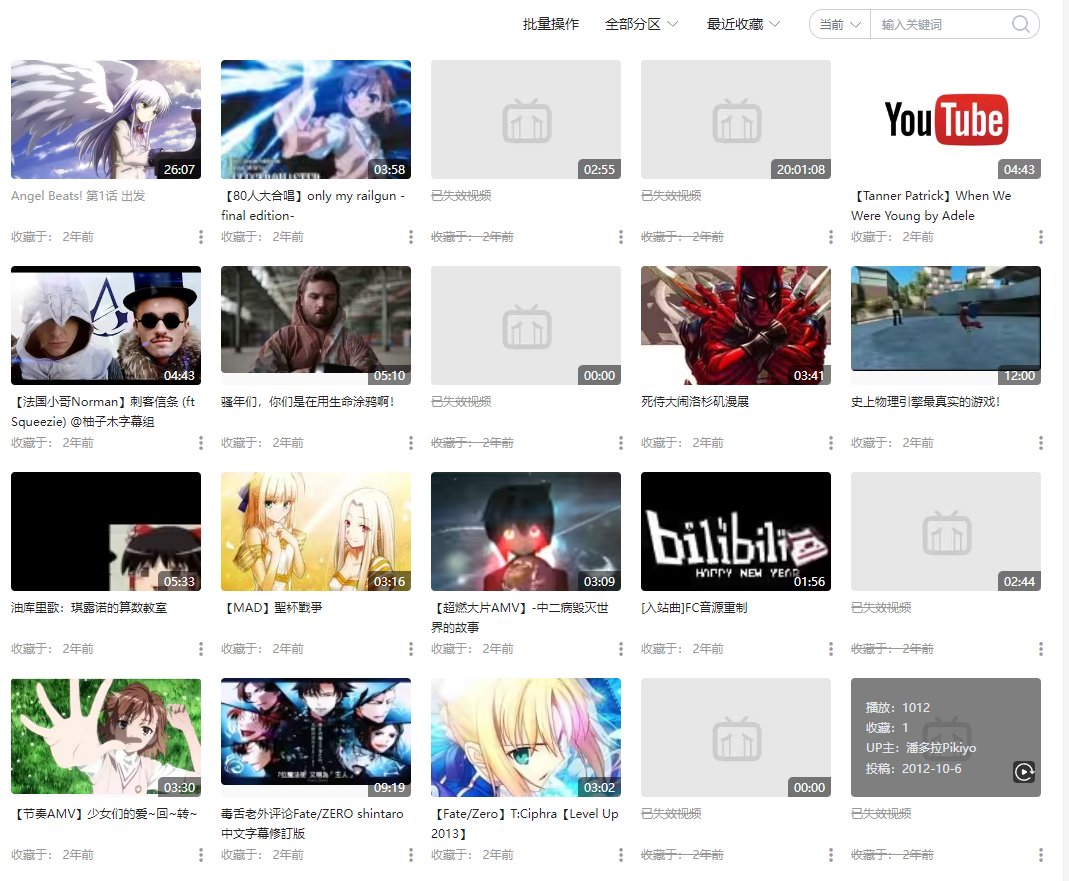Open 【法国小哥Norman】刺客信条 title link
This screenshot has height=881, width=1069.
coord(103,411)
